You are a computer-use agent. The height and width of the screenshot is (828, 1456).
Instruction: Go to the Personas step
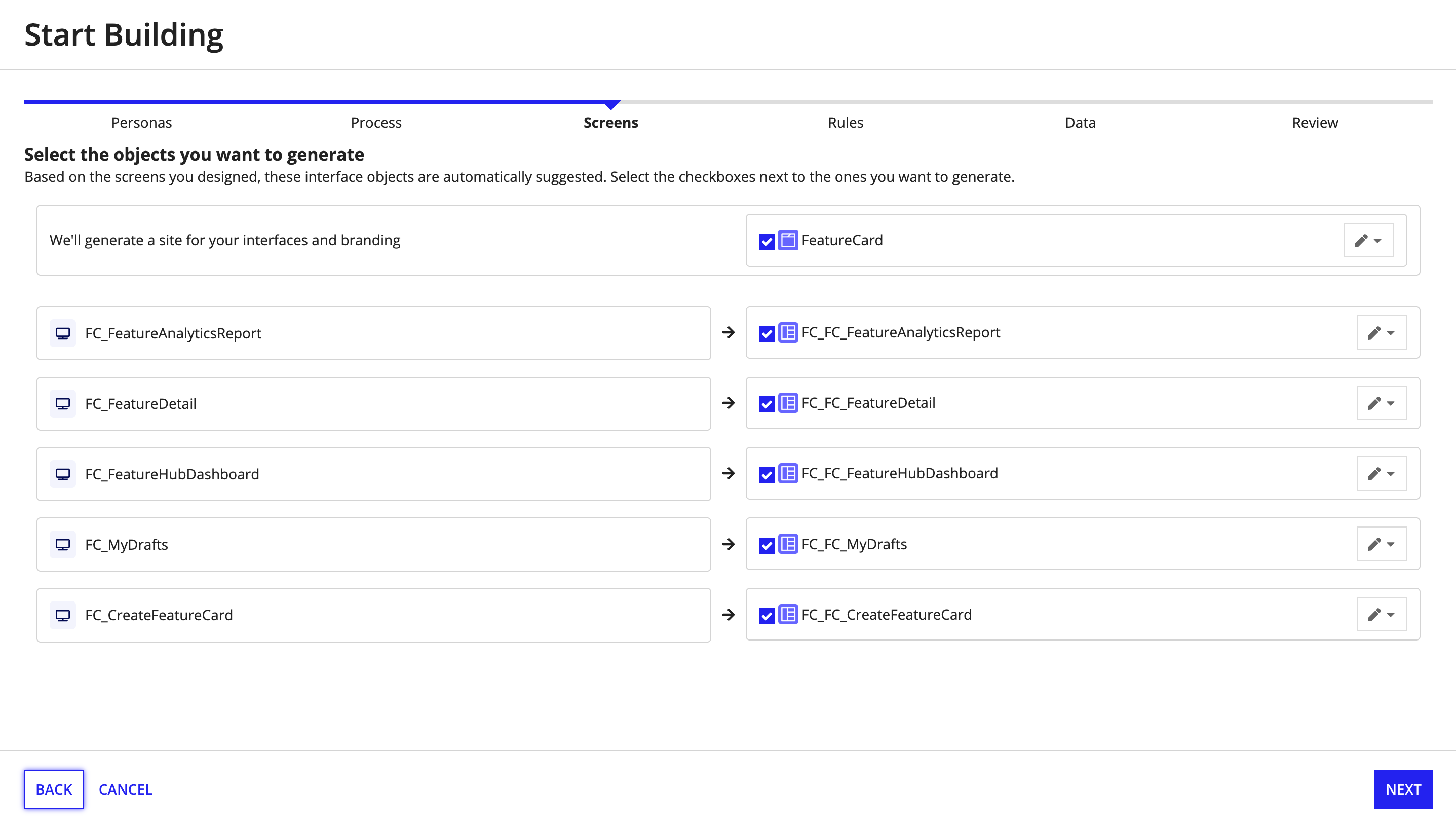tap(141, 123)
